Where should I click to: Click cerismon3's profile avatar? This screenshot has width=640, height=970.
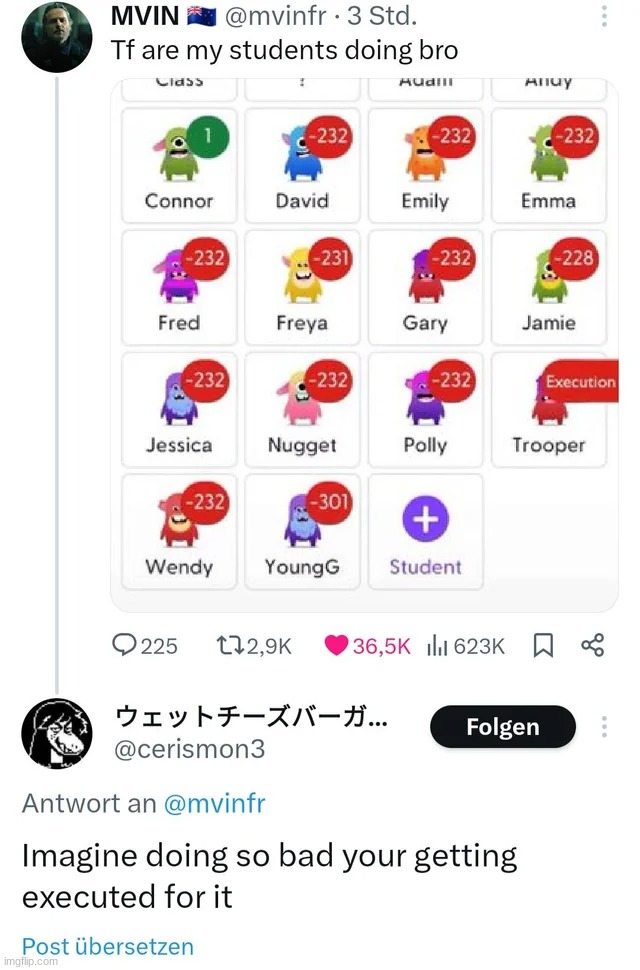pyautogui.click(x=57, y=733)
